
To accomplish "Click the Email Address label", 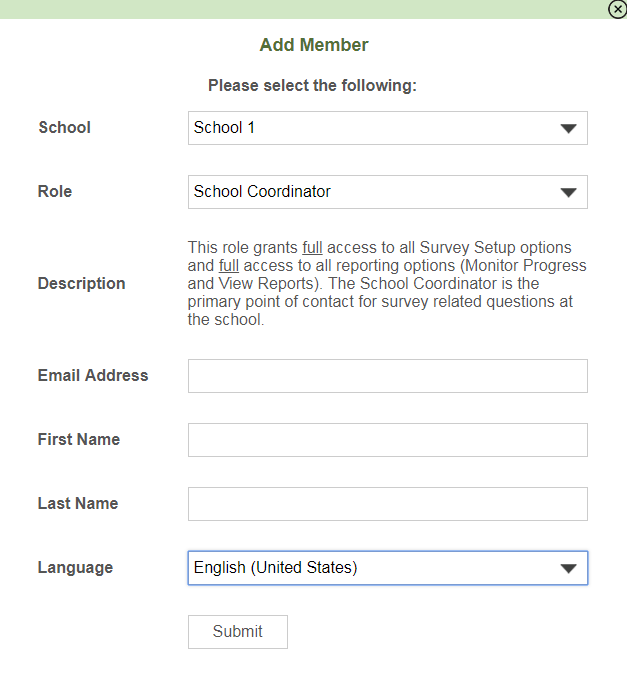I will pos(93,376).
